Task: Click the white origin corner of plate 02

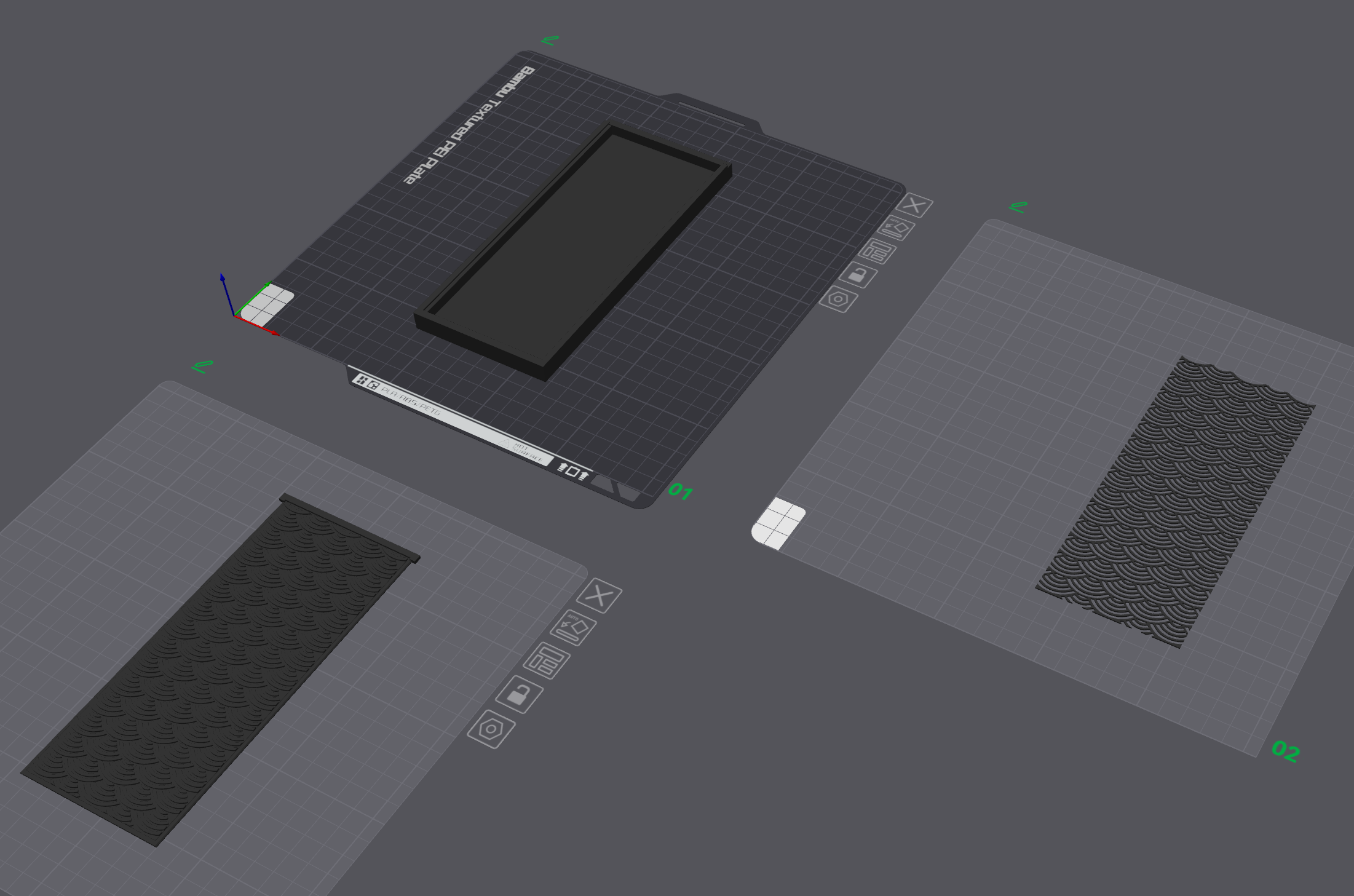Action: 778,523
